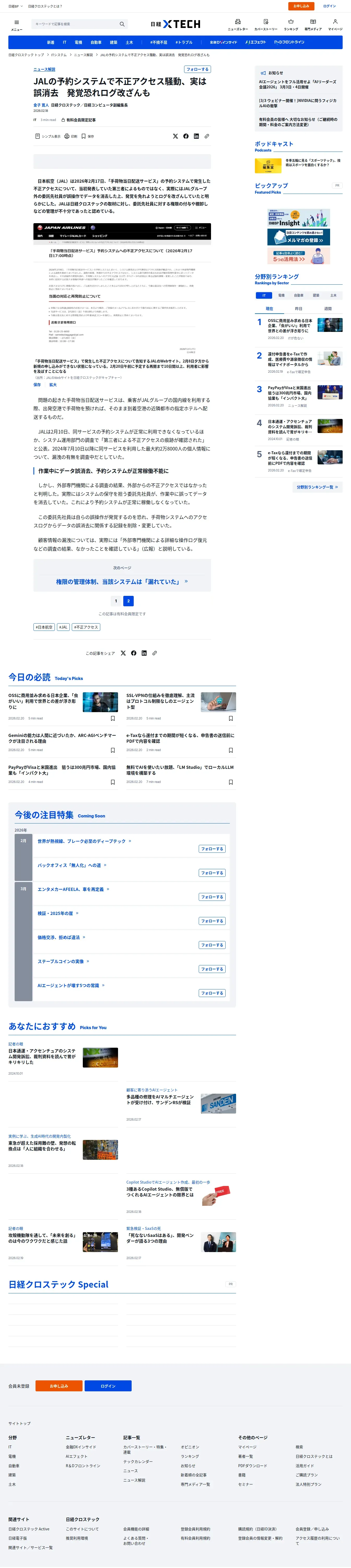The width and height of the screenshot is (351, 1568).
Task: Click link icon beside この記事をシェア
Action: [155, 653]
